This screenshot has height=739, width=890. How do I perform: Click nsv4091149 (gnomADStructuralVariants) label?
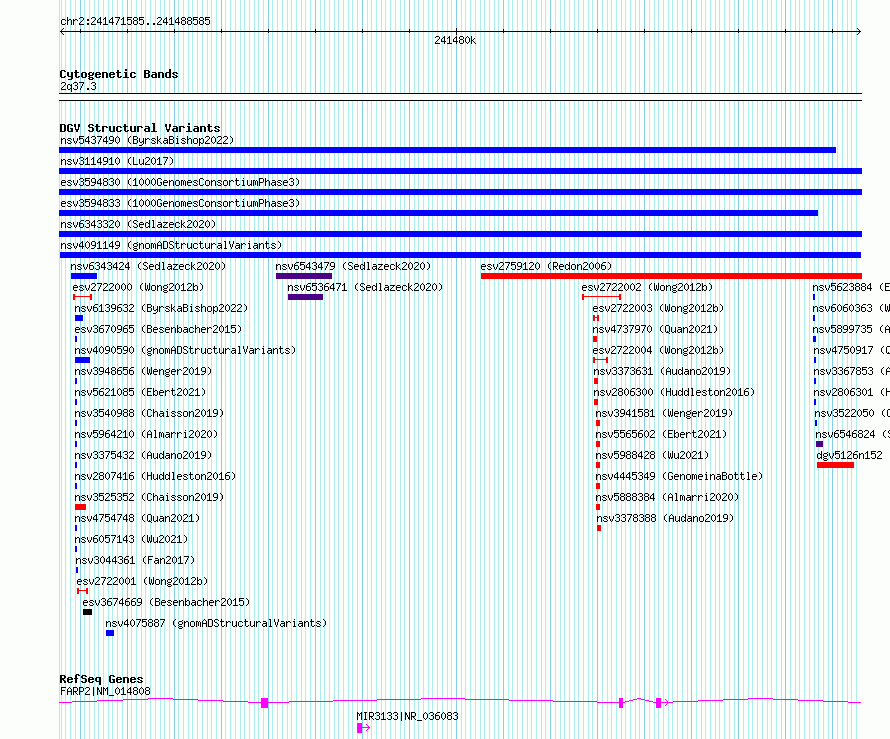(171, 245)
